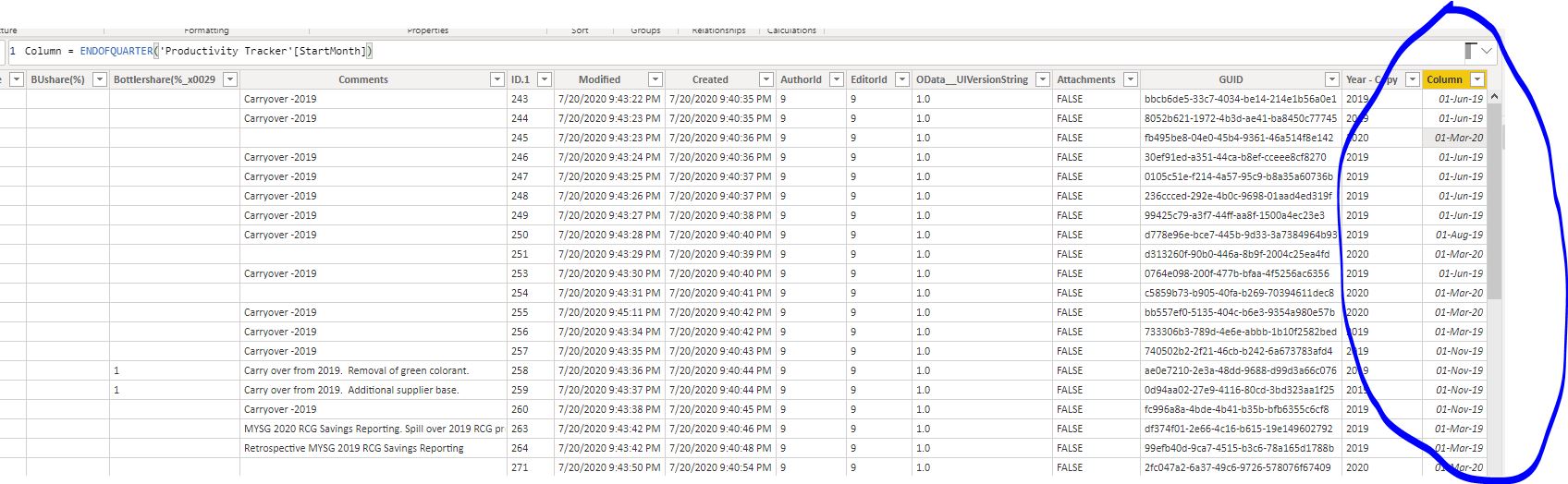
Task: Open the GUID column filter dropdown
Action: (1331, 79)
